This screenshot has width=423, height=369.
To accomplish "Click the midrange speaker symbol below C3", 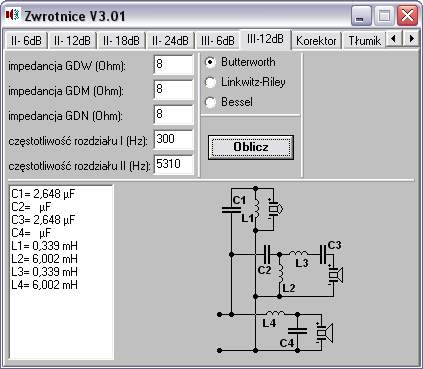I will click(335, 275).
